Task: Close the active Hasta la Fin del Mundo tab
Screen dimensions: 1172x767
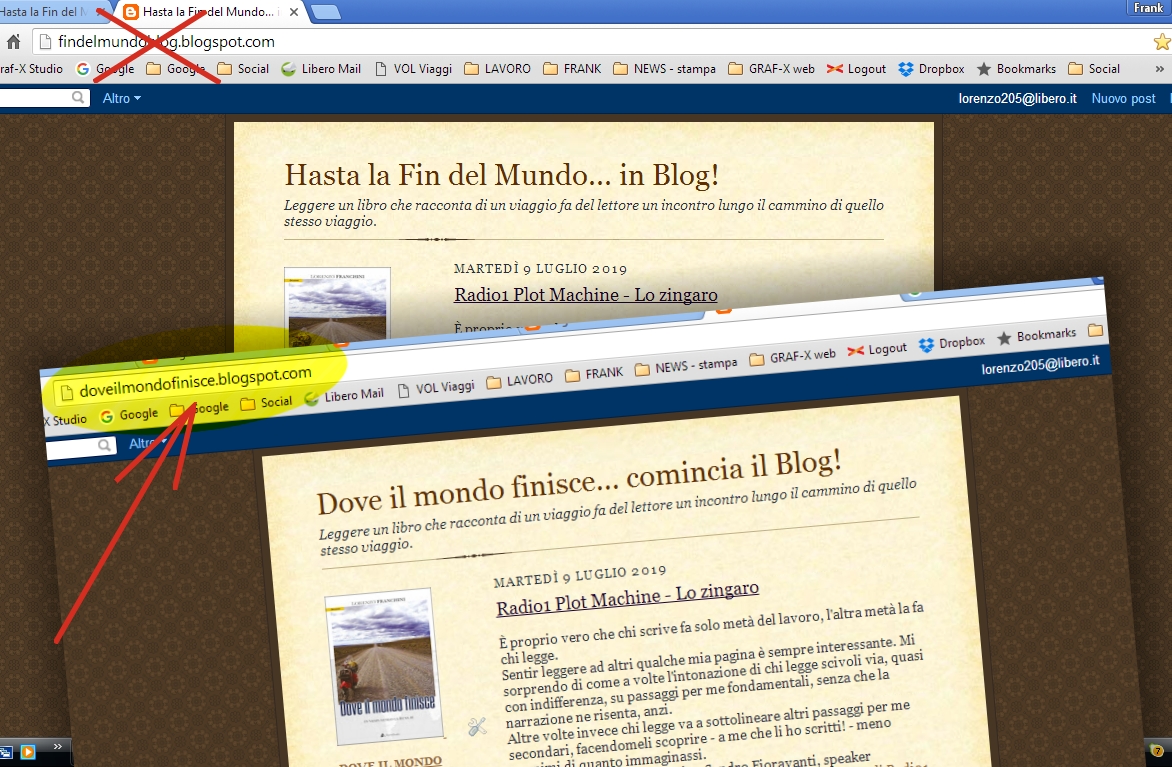Action: click(x=294, y=12)
